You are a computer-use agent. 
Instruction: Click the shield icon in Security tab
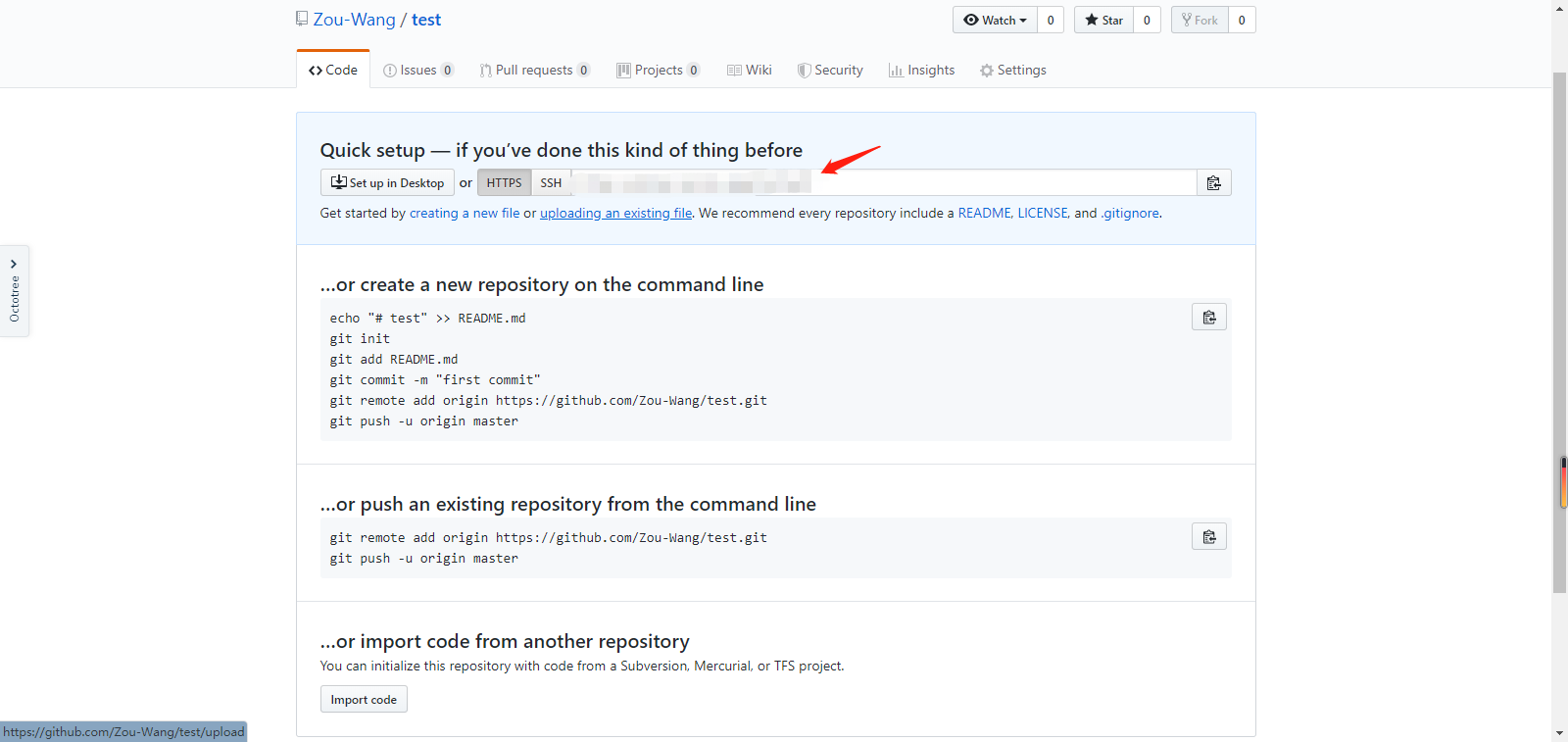[804, 71]
